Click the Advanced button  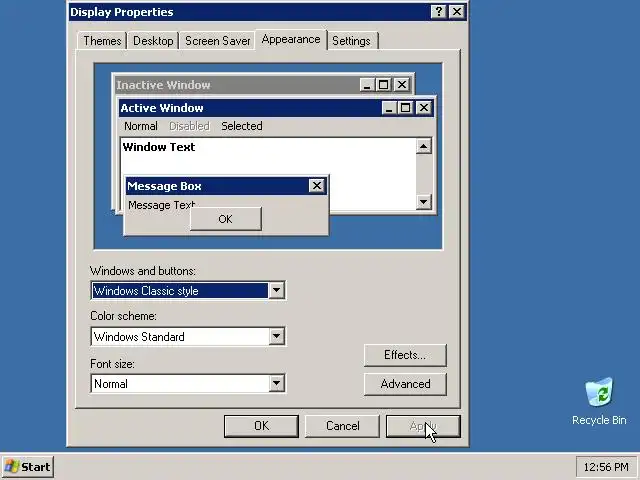click(405, 384)
